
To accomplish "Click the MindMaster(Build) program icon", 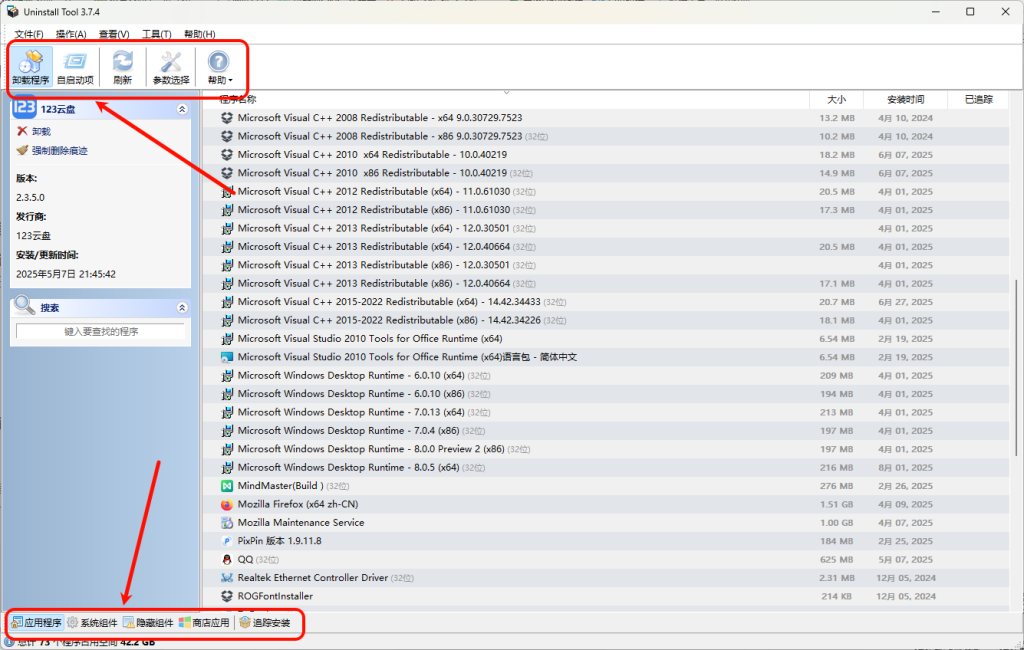I will click(227, 486).
